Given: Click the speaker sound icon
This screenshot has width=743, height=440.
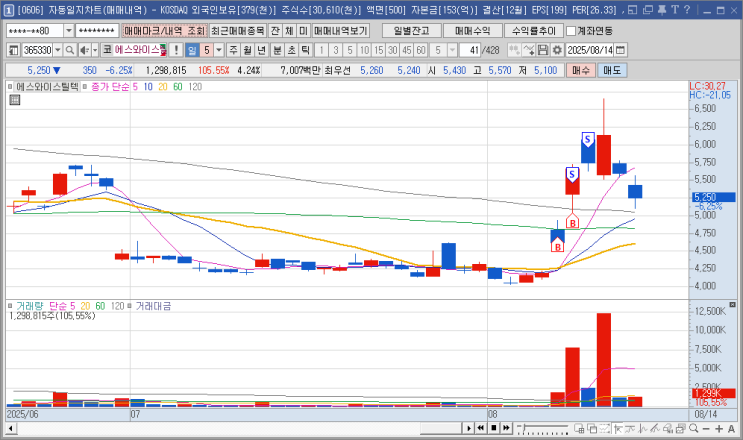Looking at the screenshot, I should tap(84, 50).
